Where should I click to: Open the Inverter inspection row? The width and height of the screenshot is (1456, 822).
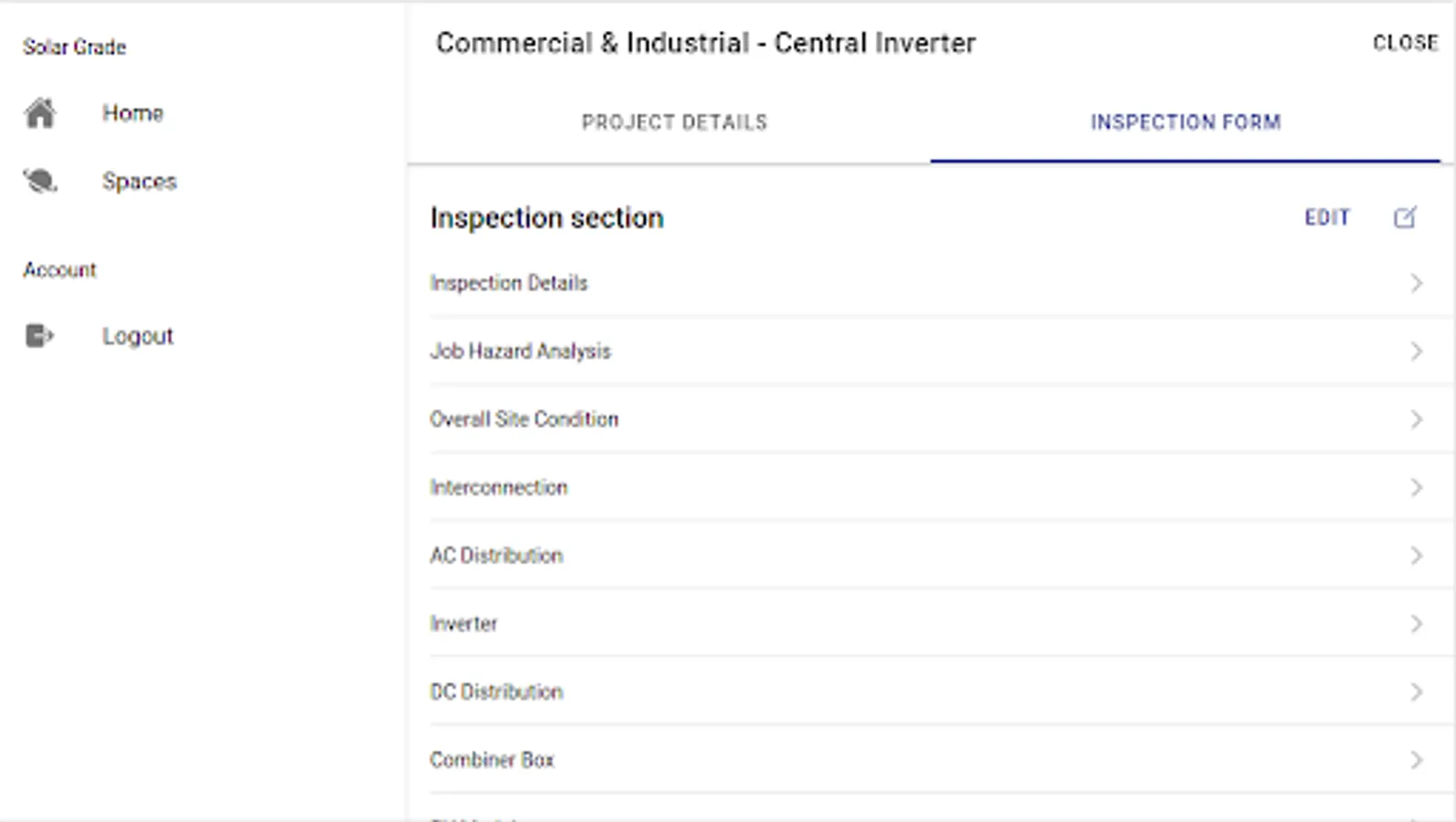coord(464,624)
